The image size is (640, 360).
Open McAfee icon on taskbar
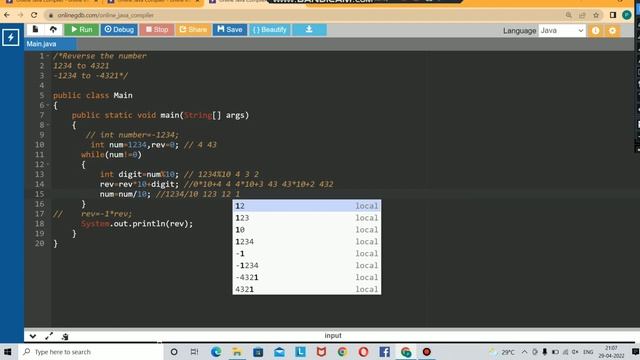click(321, 351)
